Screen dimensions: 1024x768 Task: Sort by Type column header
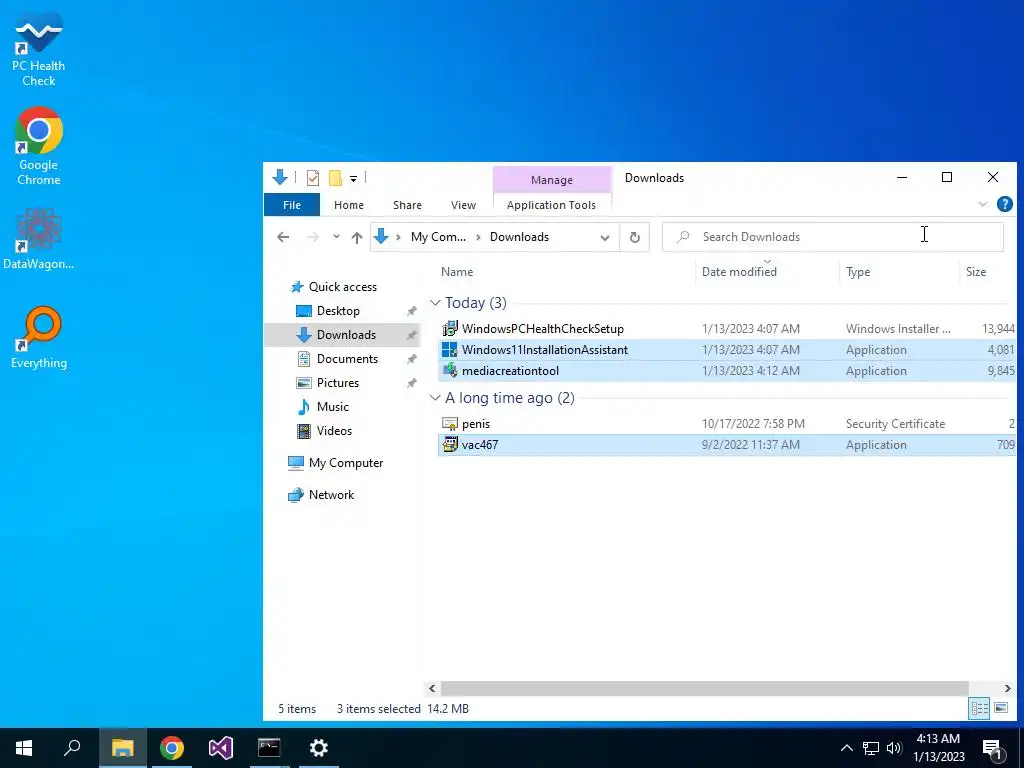coord(899,272)
